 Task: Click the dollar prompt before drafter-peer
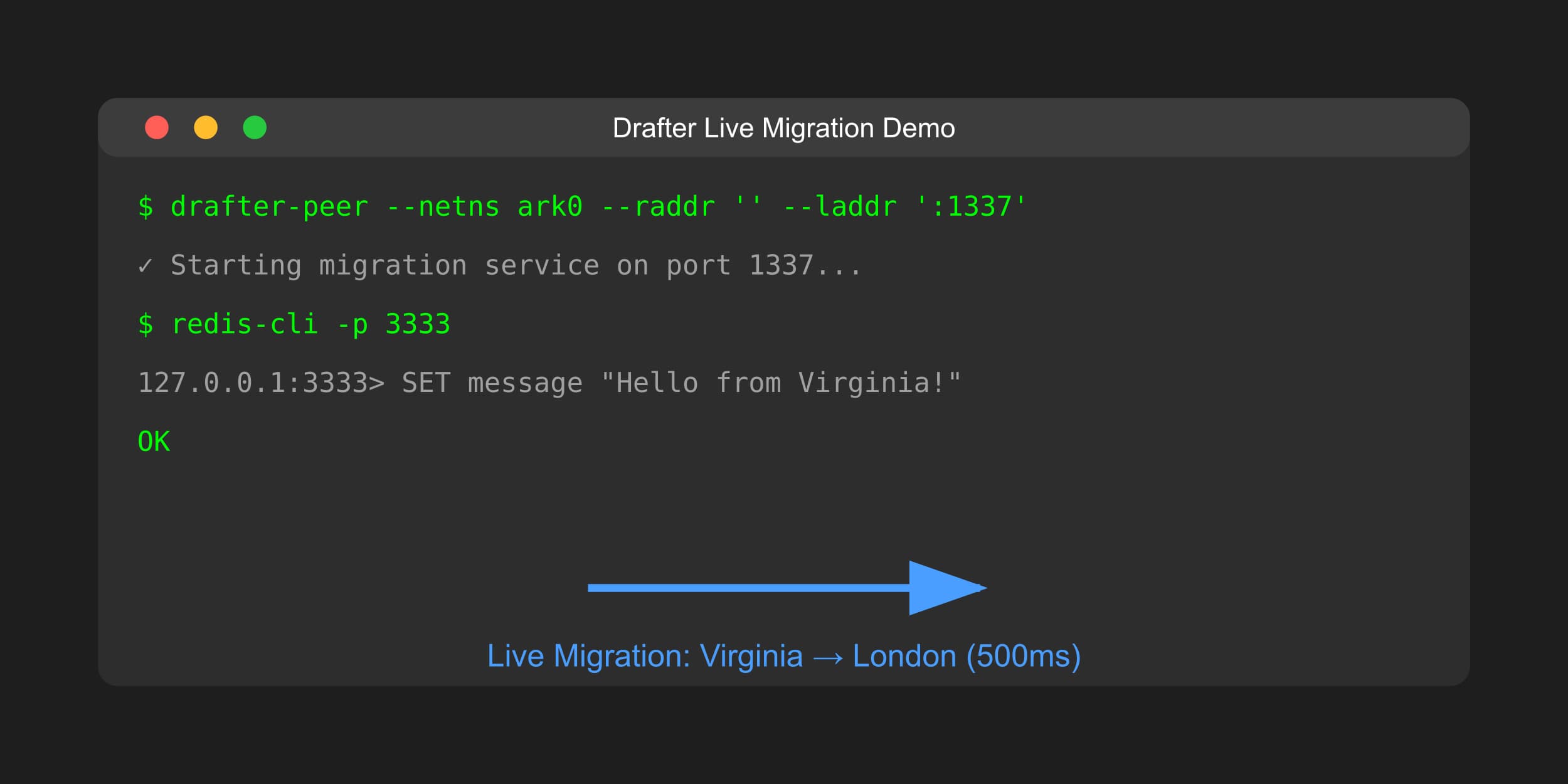pyautogui.click(x=146, y=207)
